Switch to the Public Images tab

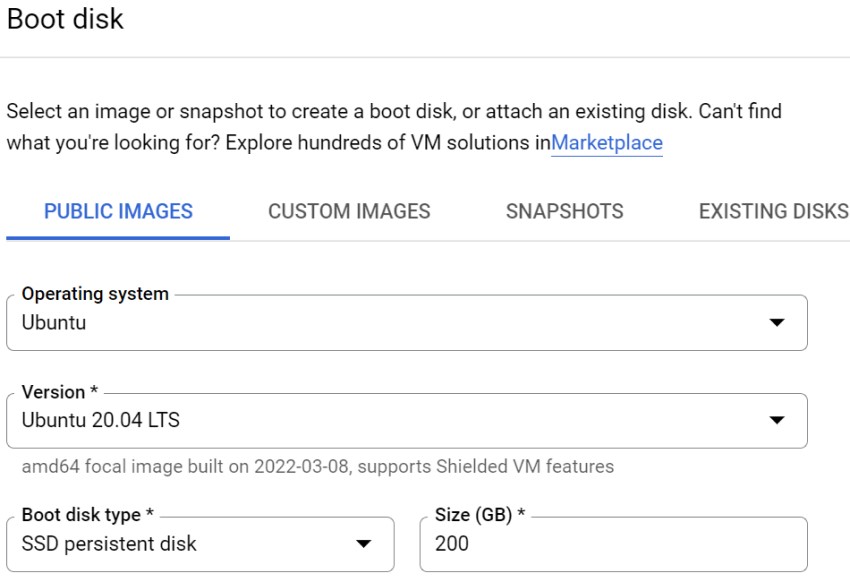(x=118, y=211)
